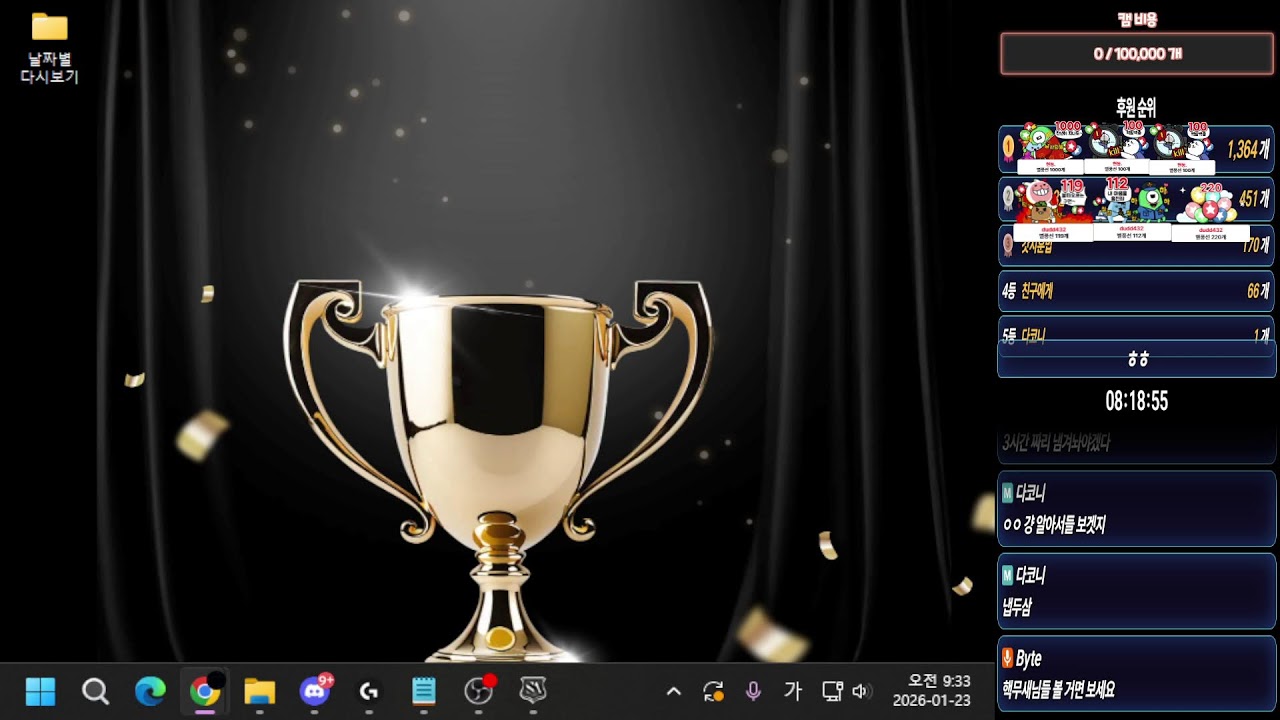Open the volume speaker tray icon

[x=861, y=691]
